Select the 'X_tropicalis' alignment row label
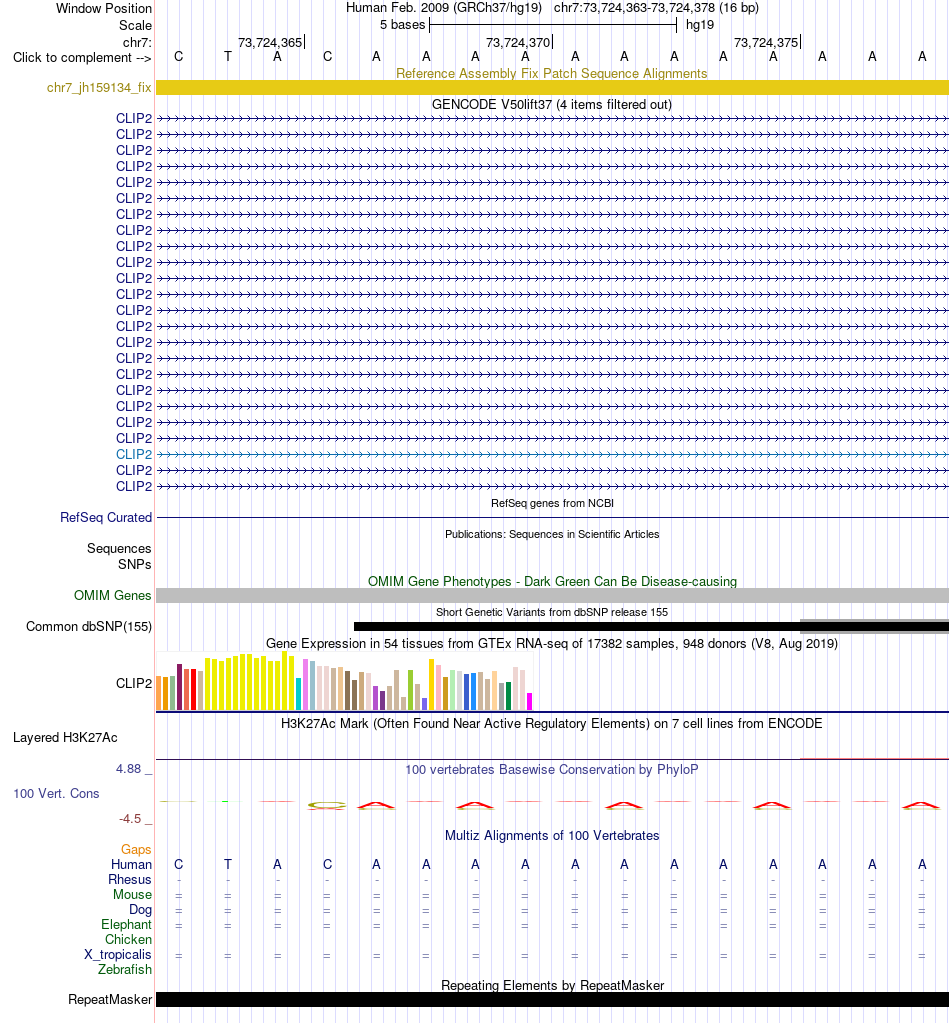 [117, 954]
